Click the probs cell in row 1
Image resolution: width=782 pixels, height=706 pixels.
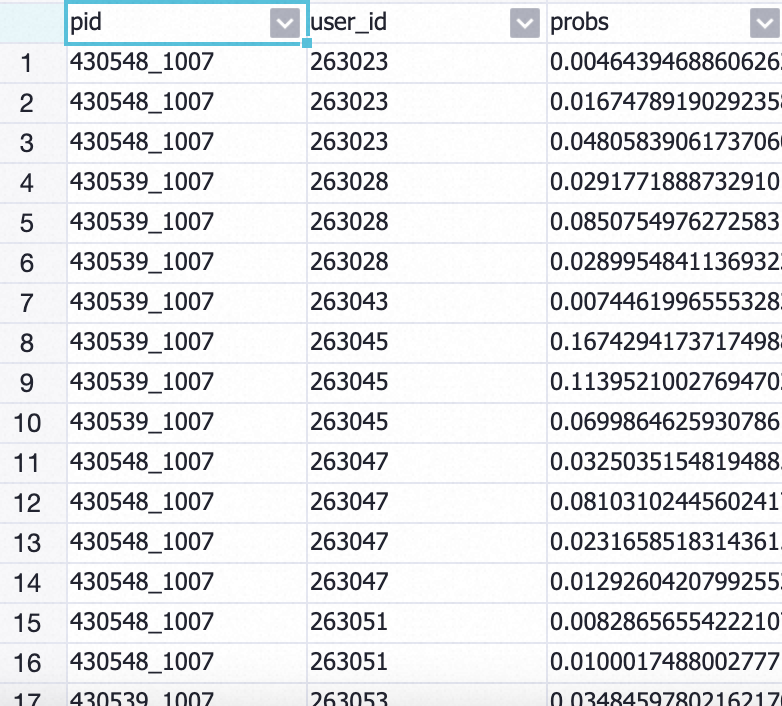[665, 63]
